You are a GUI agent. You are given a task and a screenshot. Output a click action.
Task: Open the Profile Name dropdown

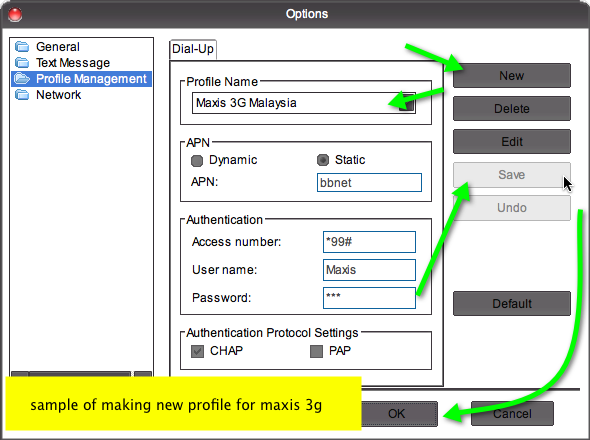(x=406, y=103)
